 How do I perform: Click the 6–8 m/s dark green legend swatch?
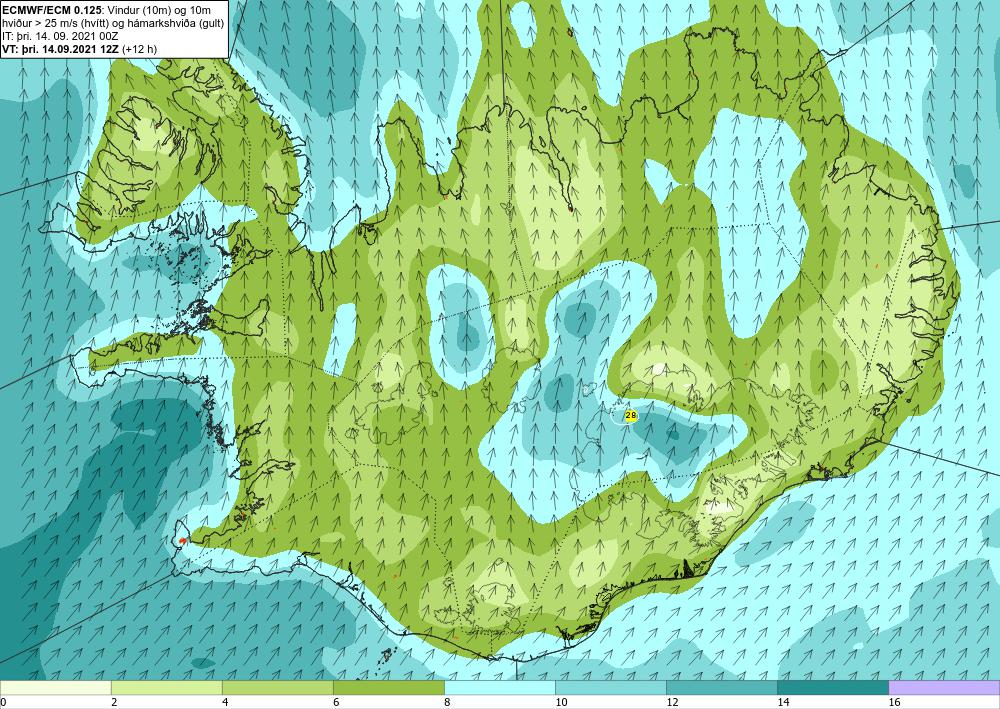[x=388, y=687]
